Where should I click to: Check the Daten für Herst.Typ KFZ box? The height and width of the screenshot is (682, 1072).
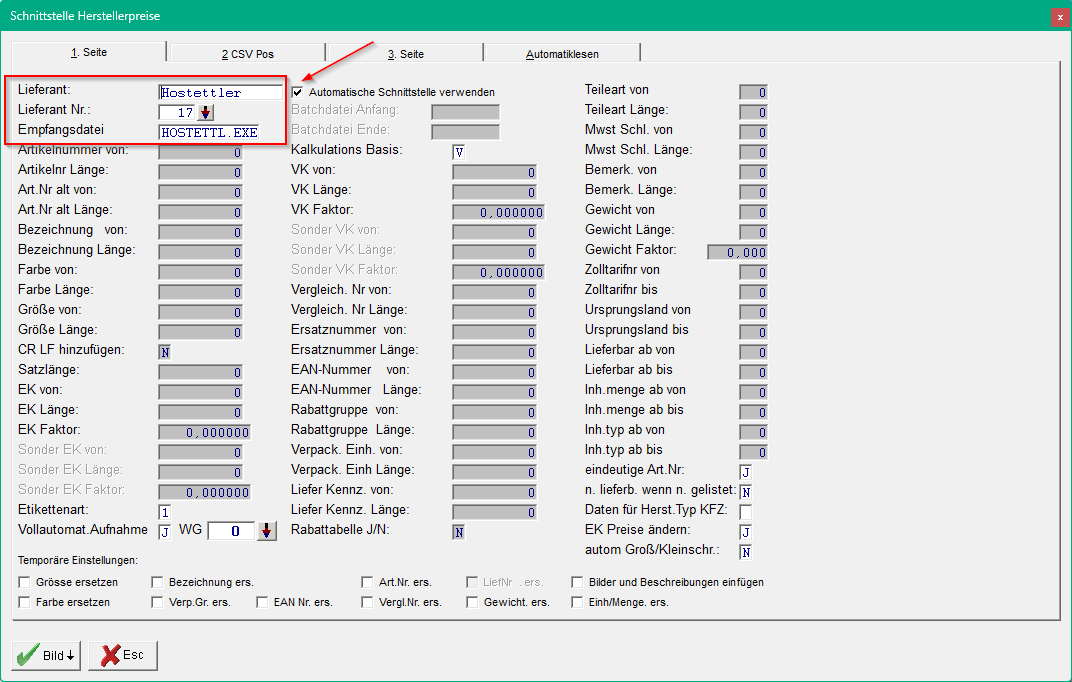(746, 512)
